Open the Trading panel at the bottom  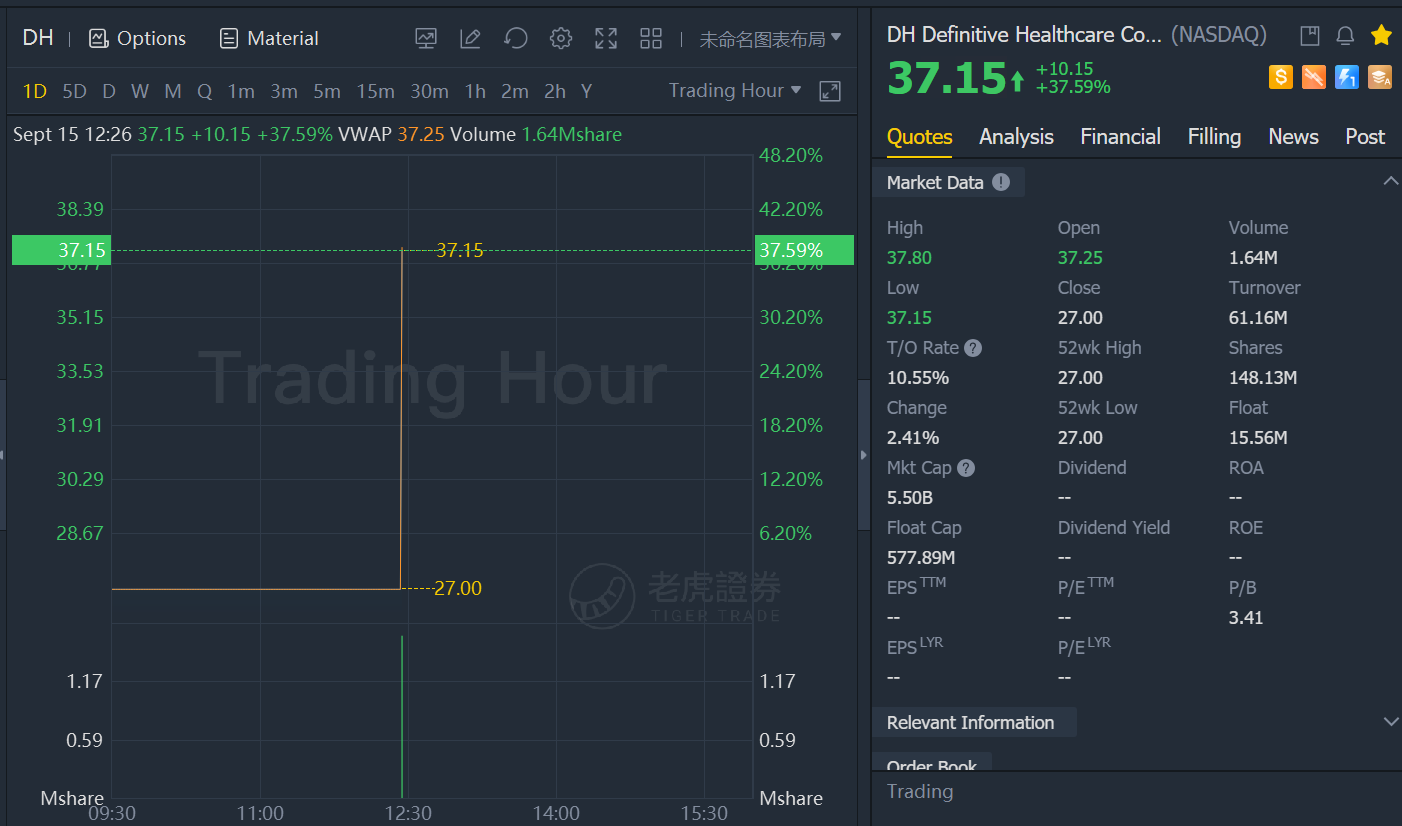tap(920, 792)
